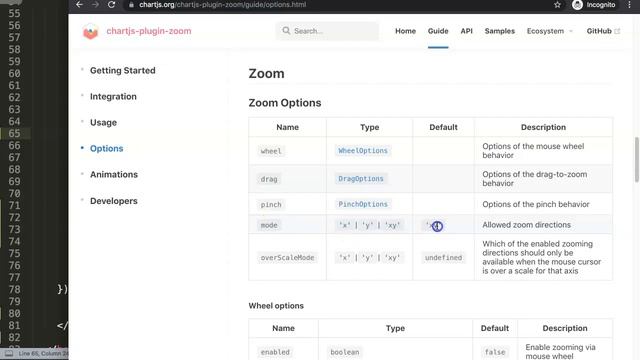
Task: Open Integration in sidebar
Action: (113, 97)
